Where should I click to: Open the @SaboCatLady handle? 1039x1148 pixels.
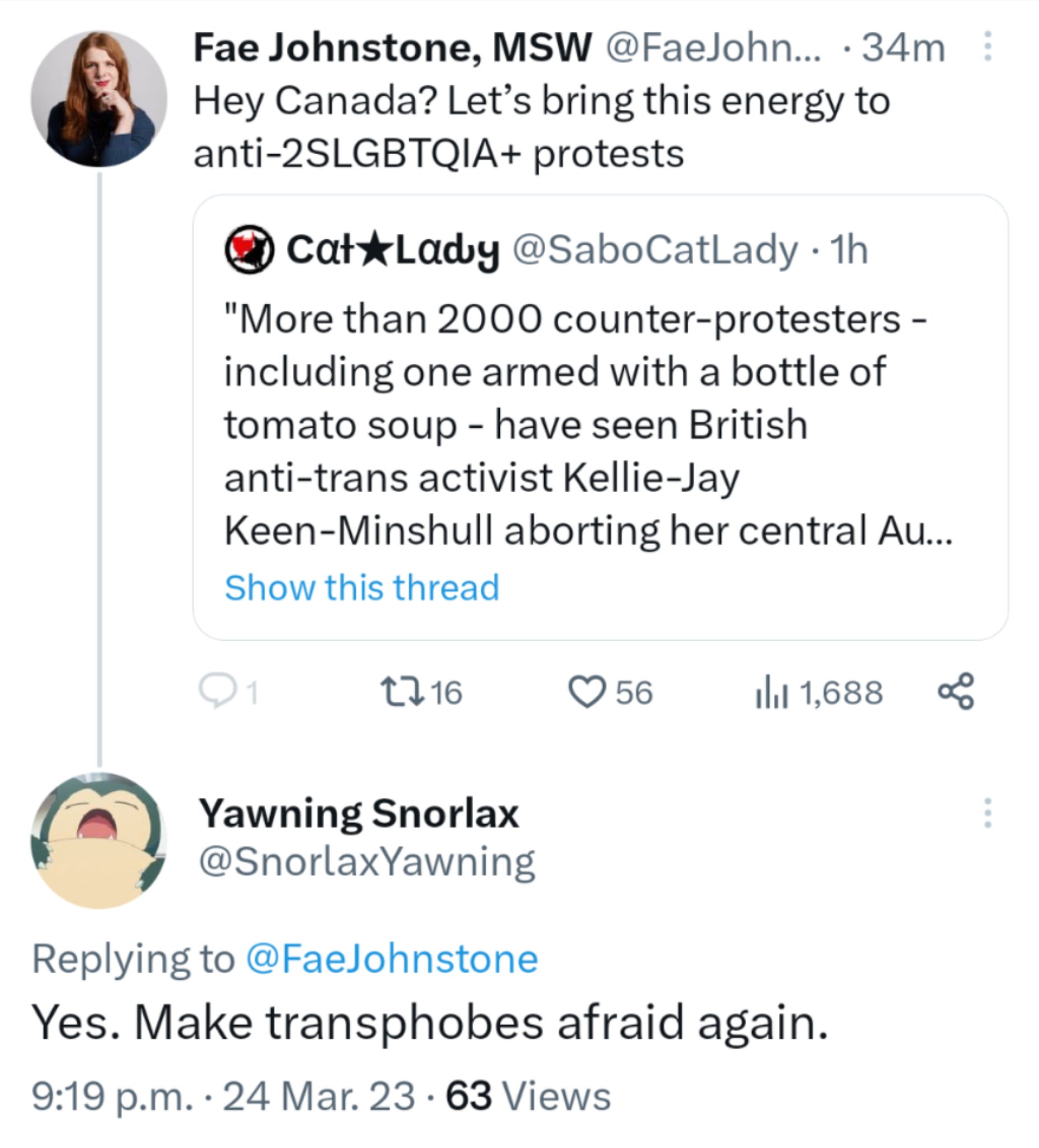655,250
